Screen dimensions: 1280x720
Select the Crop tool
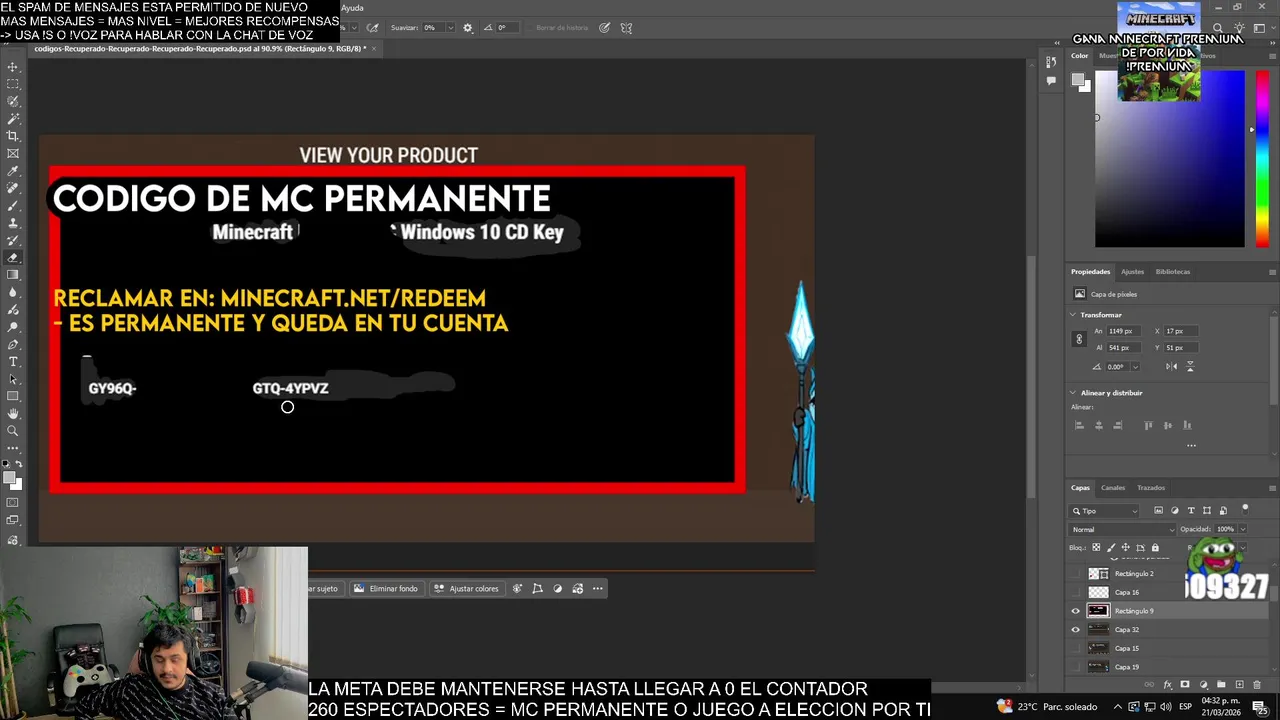pos(13,136)
